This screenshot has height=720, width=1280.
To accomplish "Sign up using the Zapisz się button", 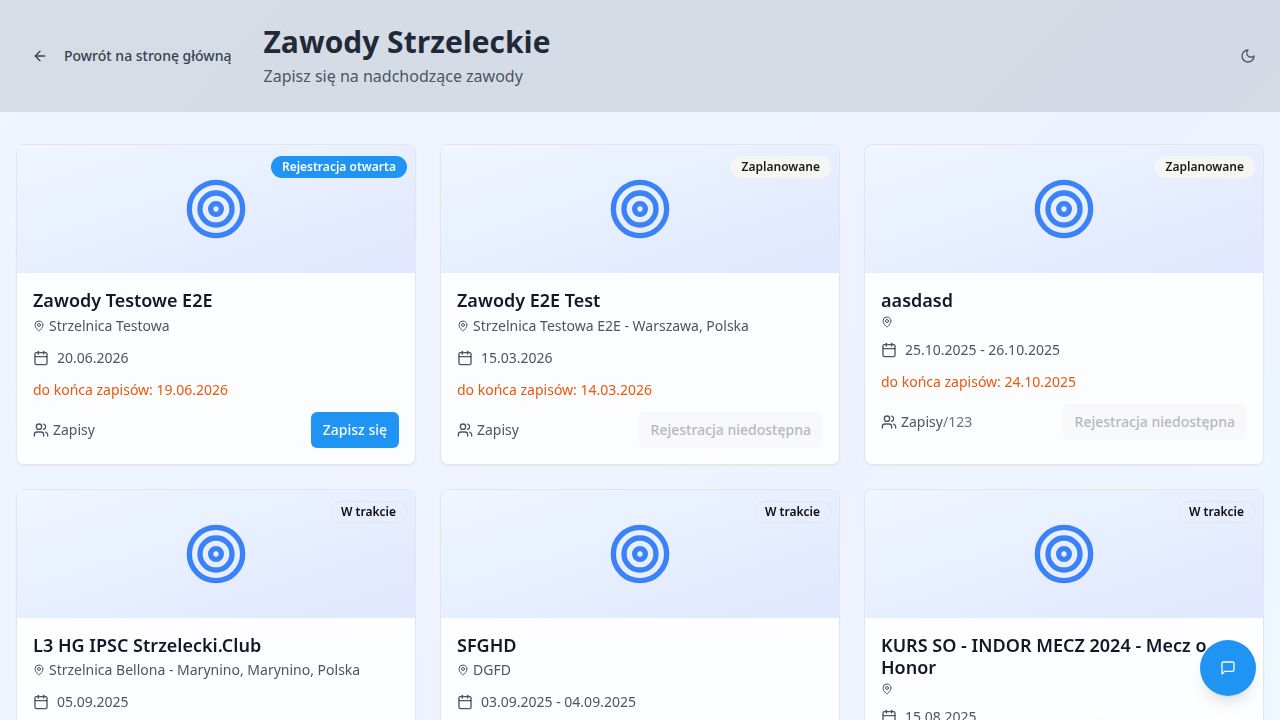I will [355, 430].
